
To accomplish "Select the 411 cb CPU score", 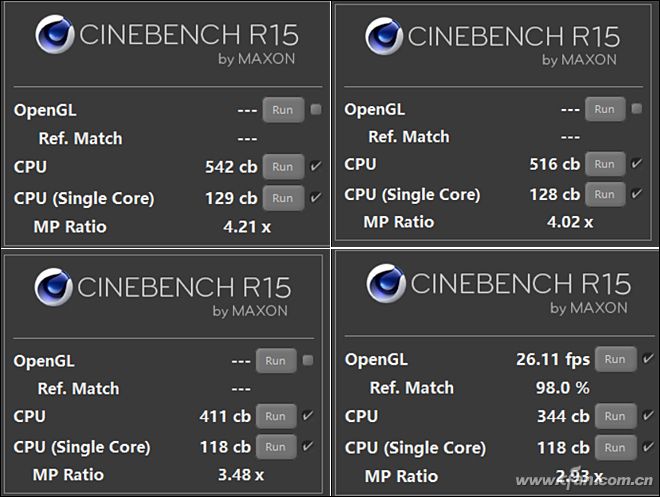I will 225,417.
